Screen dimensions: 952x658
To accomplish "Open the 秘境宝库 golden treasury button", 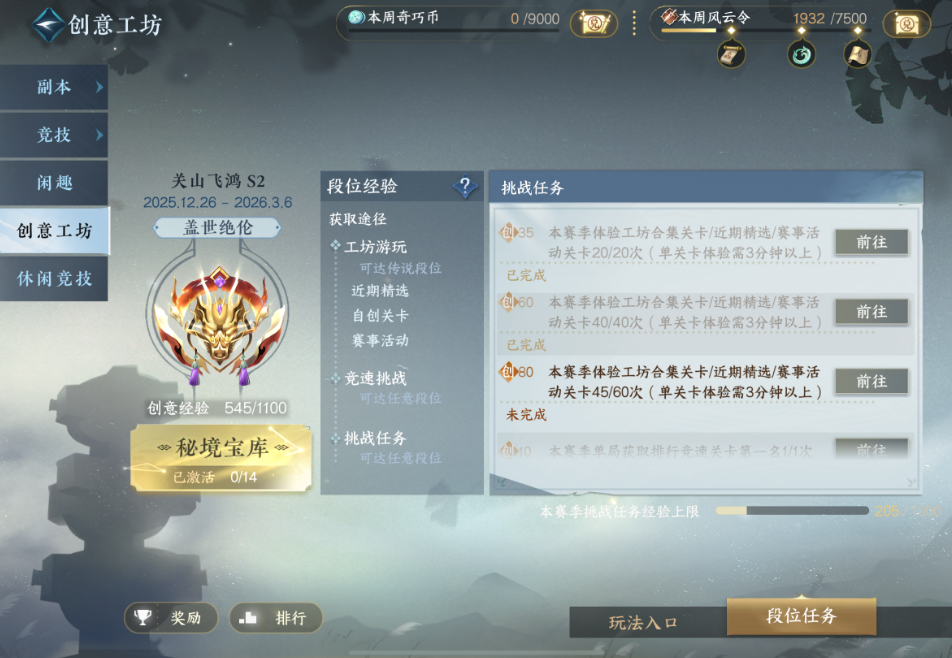I will tap(221, 458).
